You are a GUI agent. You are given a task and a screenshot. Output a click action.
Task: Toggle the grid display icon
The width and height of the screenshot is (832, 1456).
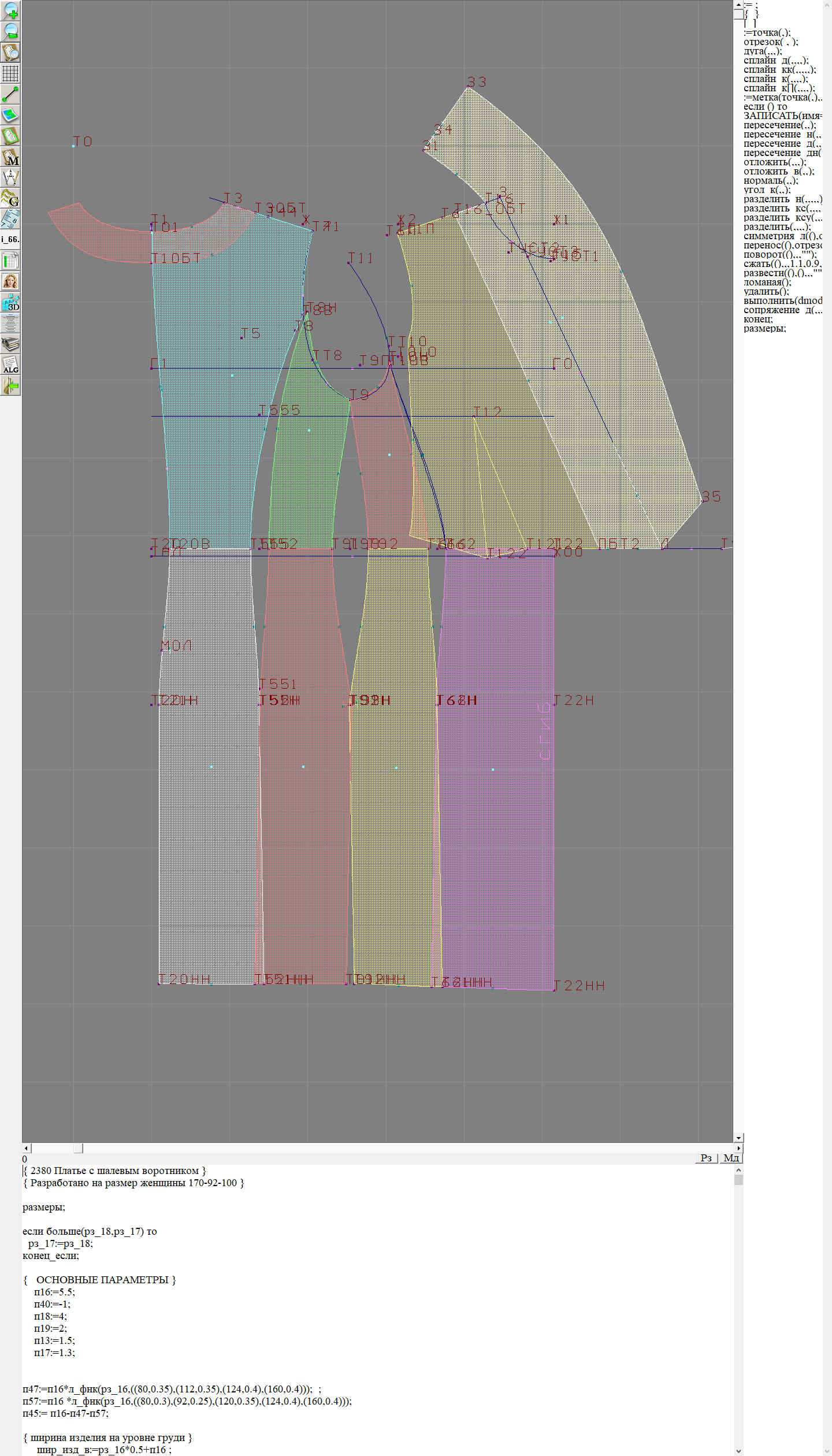pyautogui.click(x=10, y=73)
